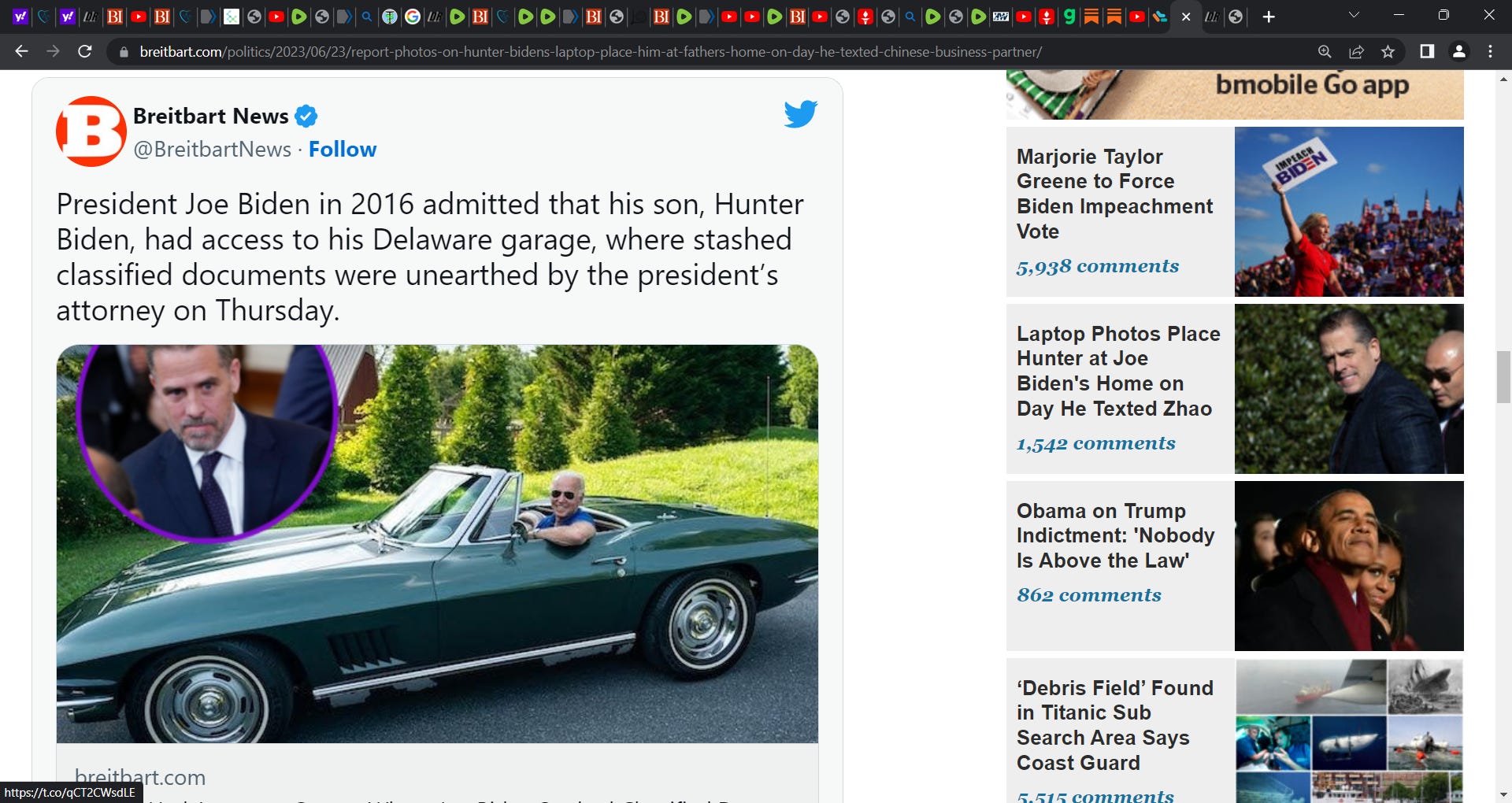Reload the page
The width and height of the screenshot is (1512, 803).
tap(85, 52)
